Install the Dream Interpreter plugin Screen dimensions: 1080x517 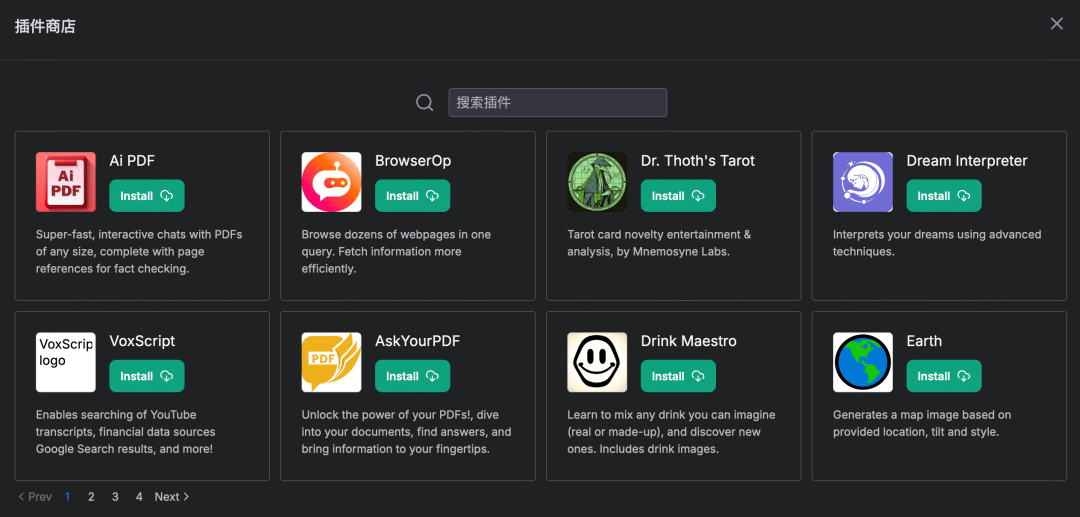click(944, 196)
